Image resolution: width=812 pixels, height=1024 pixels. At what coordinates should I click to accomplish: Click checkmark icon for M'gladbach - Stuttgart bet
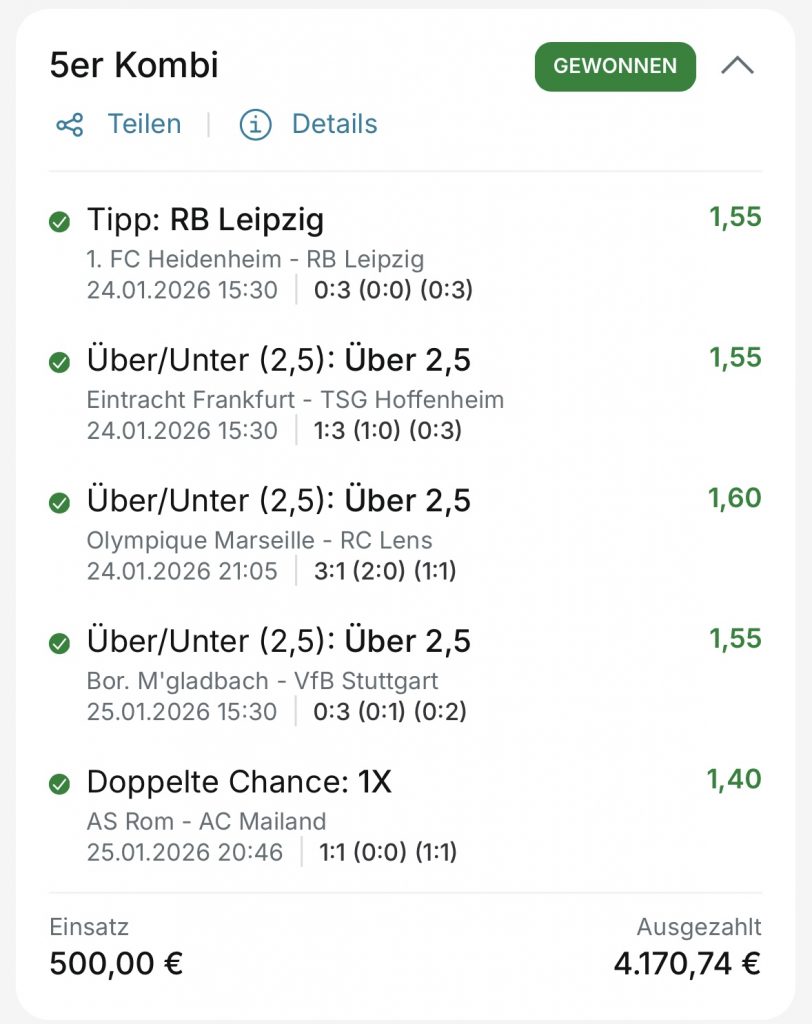pyautogui.click(x=59, y=644)
